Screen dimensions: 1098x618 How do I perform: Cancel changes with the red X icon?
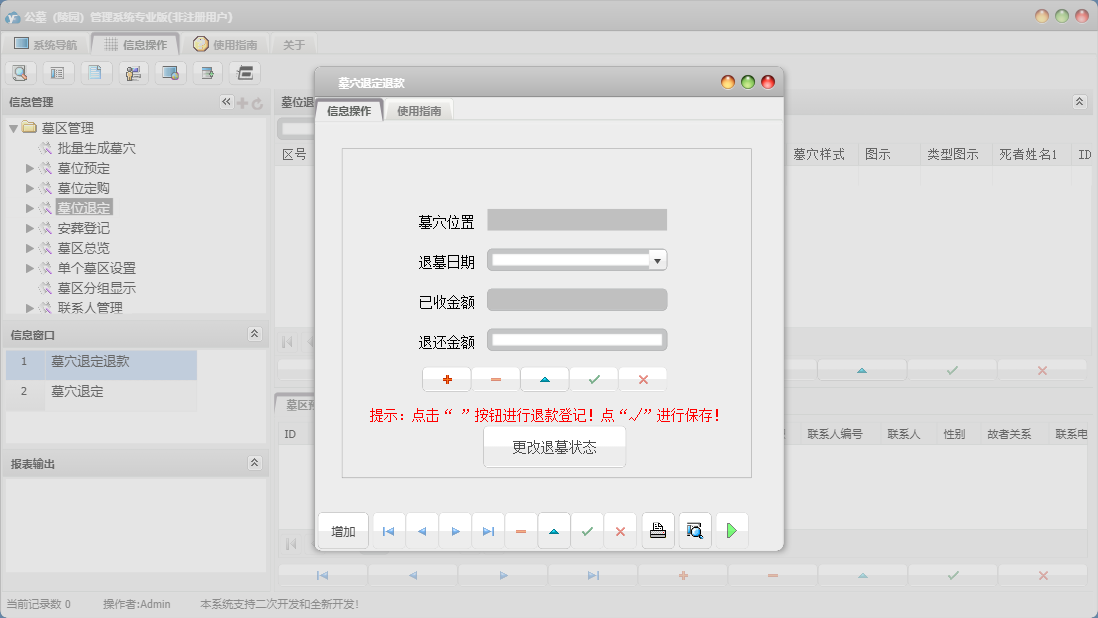pos(642,379)
